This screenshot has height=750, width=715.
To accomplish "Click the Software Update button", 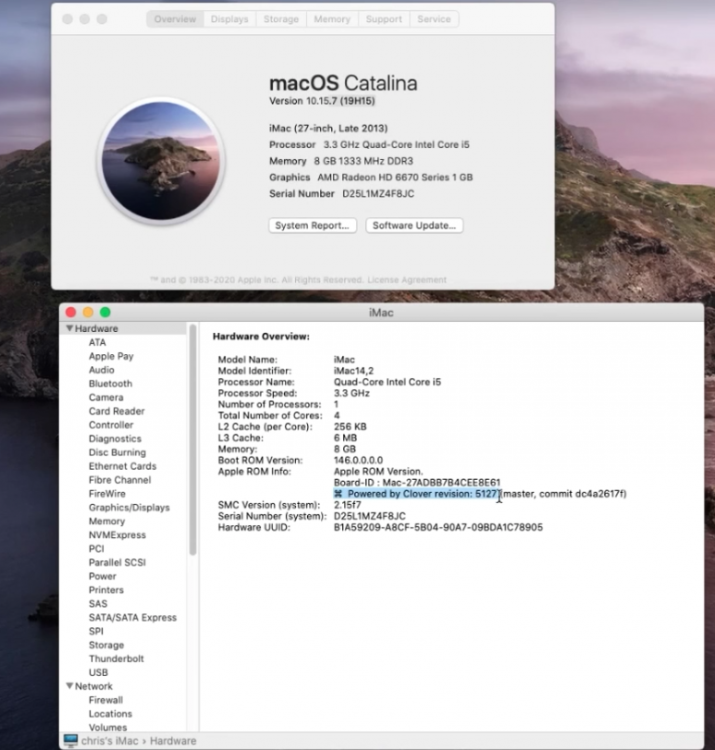I will [414, 225].
